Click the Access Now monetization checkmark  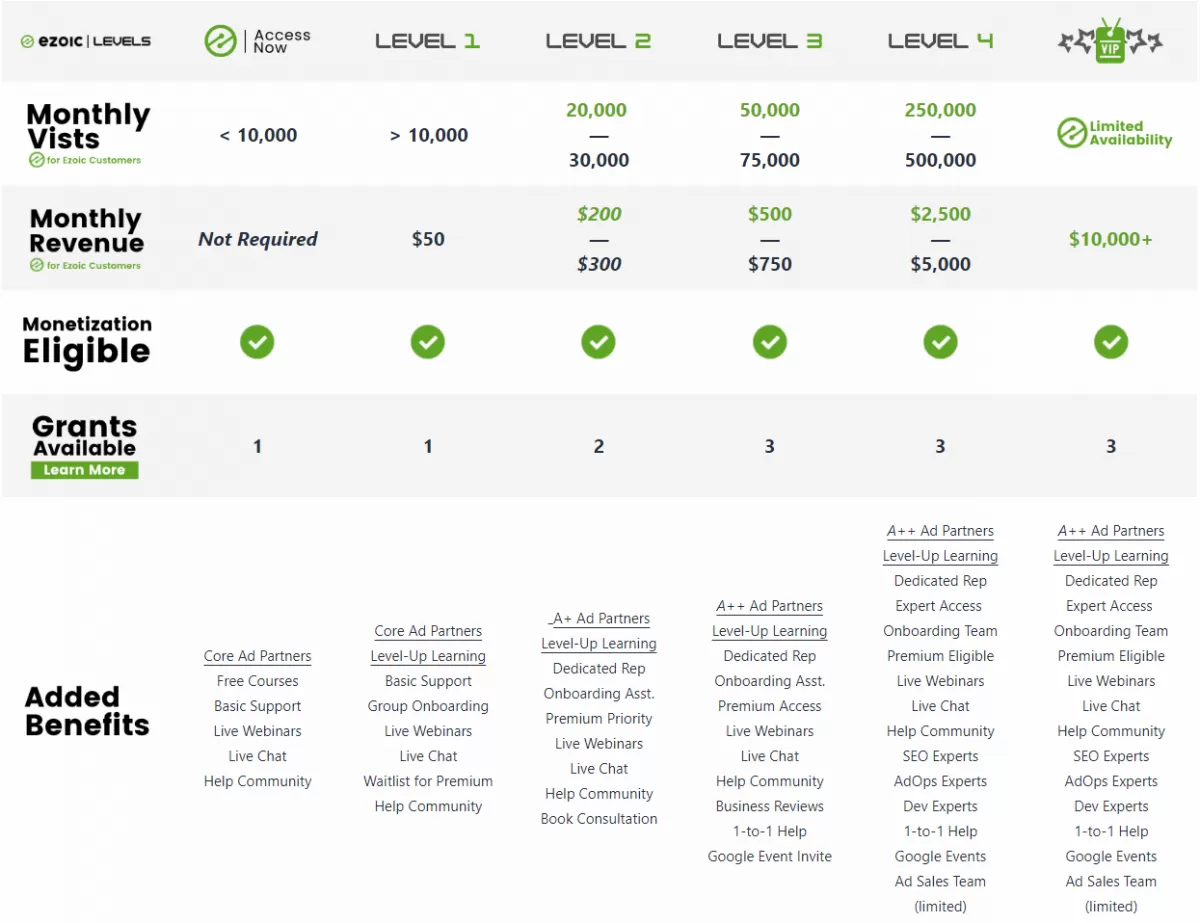pyautogui.click(x=257, y=342)
